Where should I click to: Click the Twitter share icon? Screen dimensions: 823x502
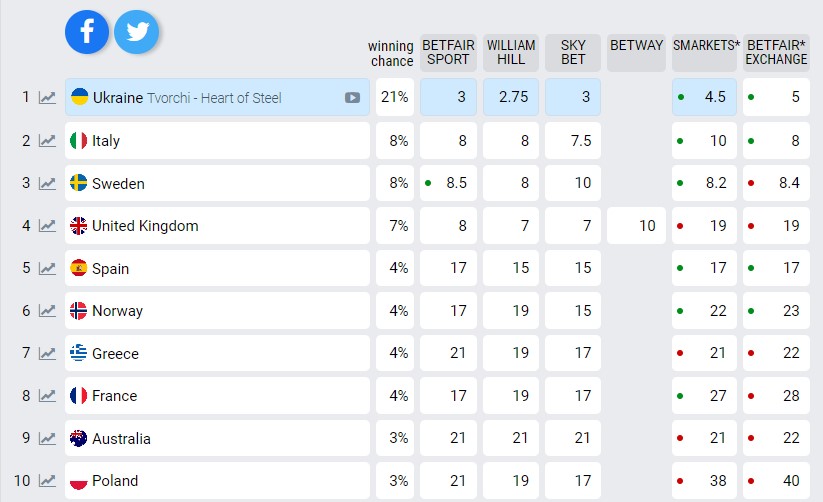point(137,32)
